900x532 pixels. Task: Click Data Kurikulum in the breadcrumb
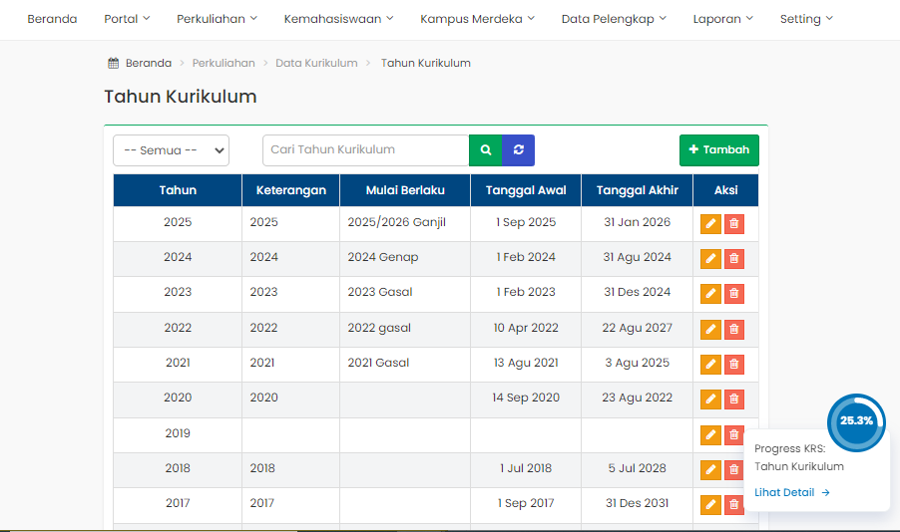pos(316,63)
